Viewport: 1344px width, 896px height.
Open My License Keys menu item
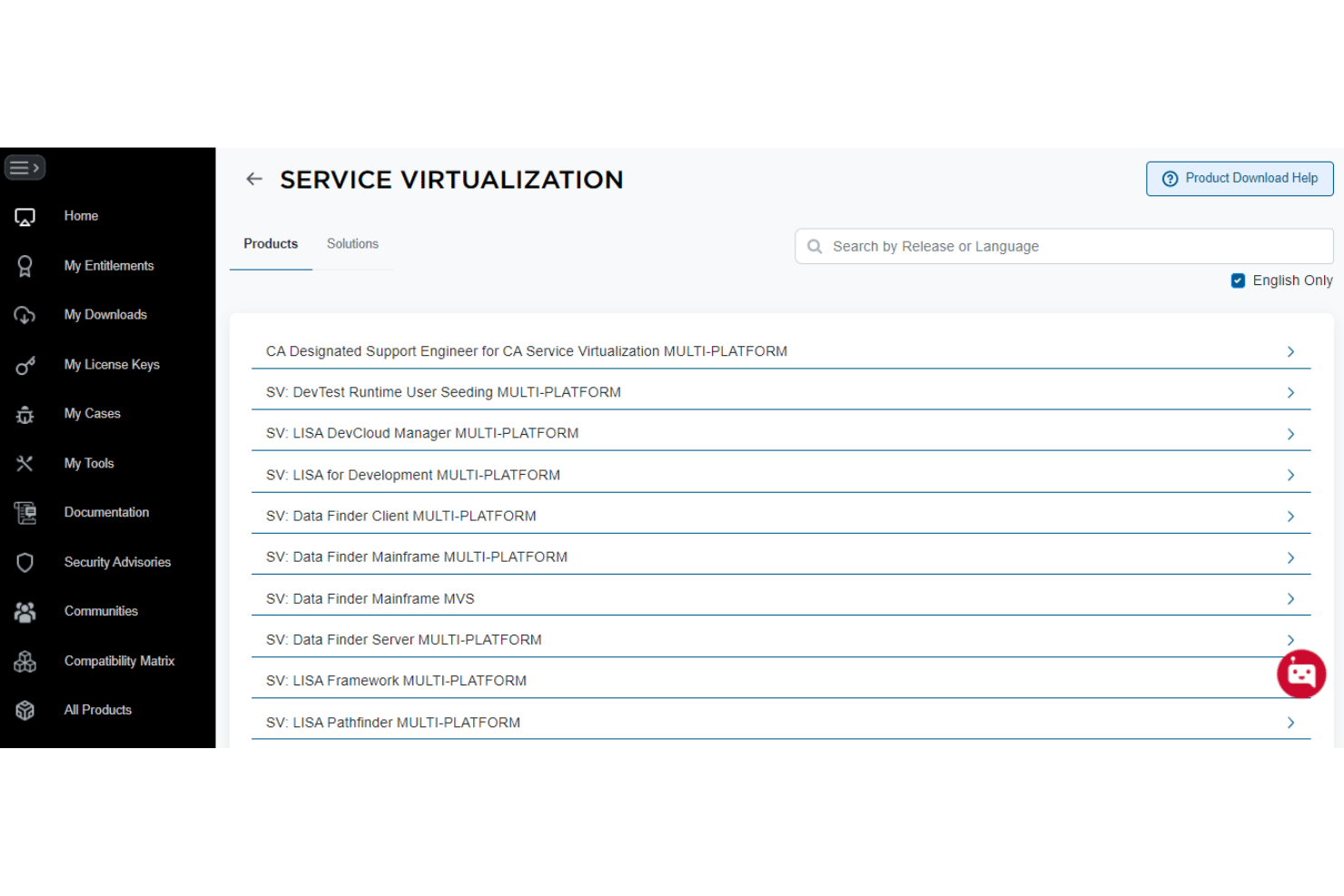(112, 365)
